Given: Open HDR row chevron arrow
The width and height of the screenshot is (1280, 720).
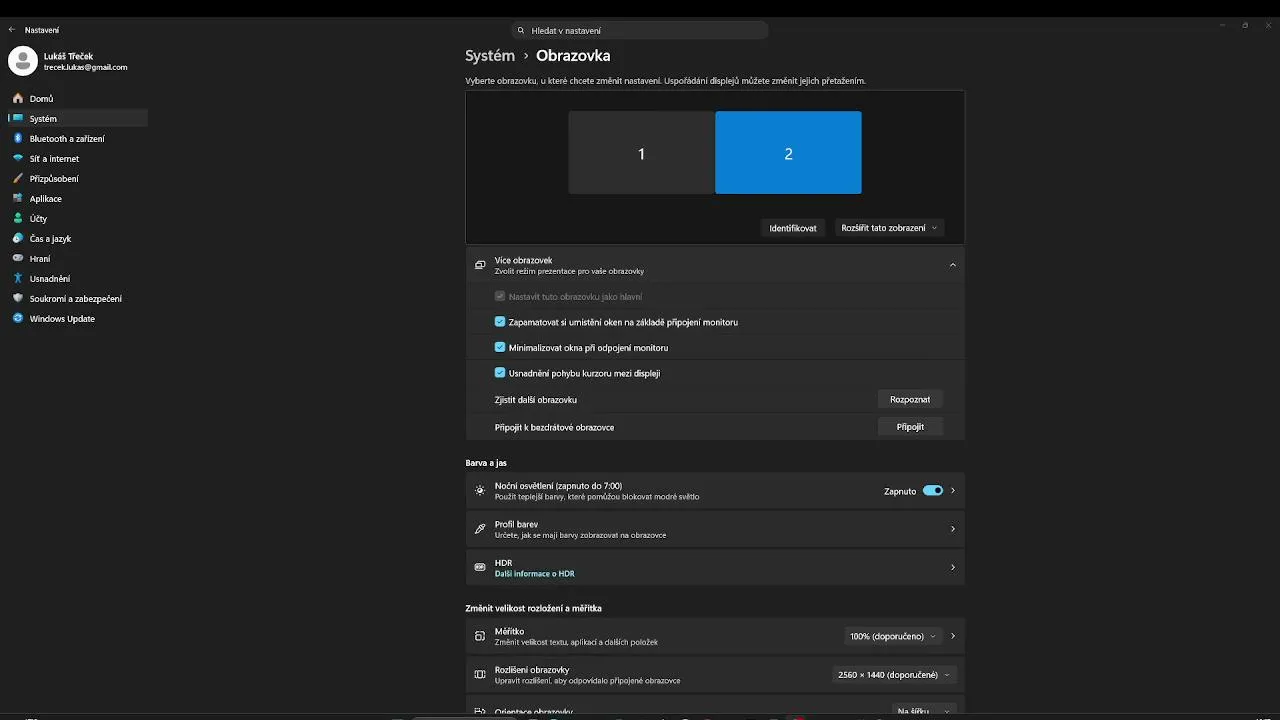Looking at the screenshot, I should click(953, 567).
